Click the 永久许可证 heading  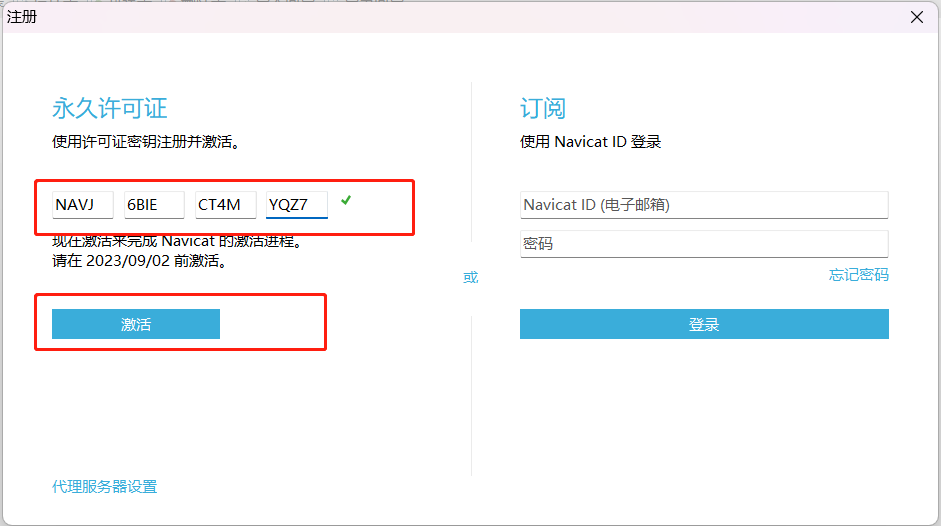[110, 109]
